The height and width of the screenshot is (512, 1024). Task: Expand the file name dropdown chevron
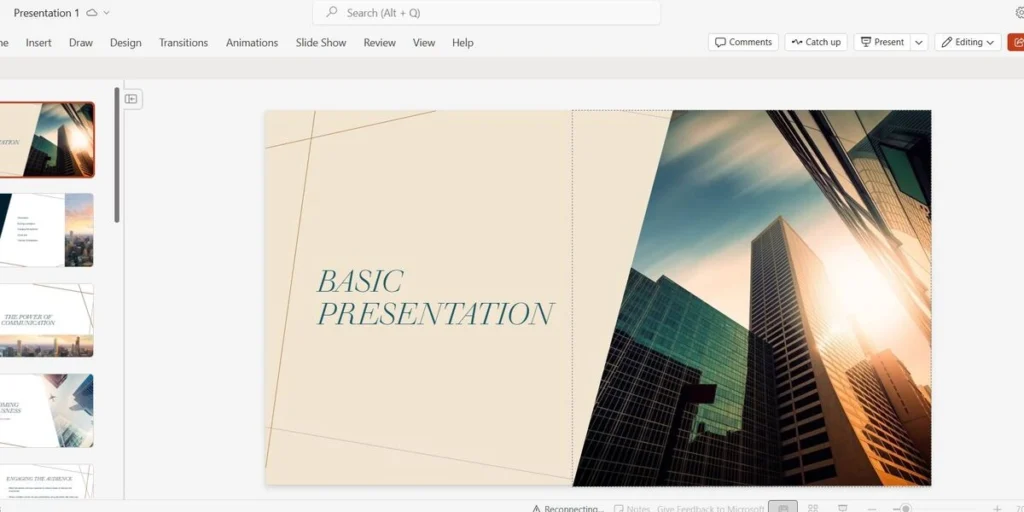click(106, 12)
